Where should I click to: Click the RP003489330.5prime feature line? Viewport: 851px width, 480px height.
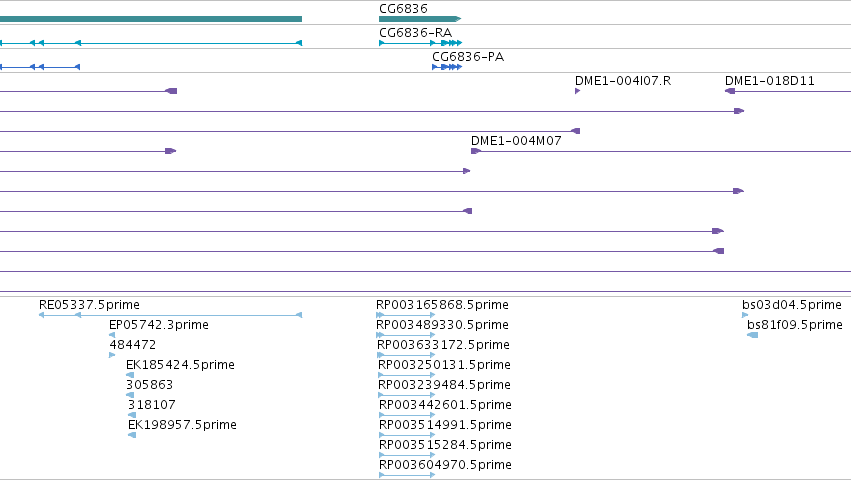pyautogui.click(x=405, y=335)
